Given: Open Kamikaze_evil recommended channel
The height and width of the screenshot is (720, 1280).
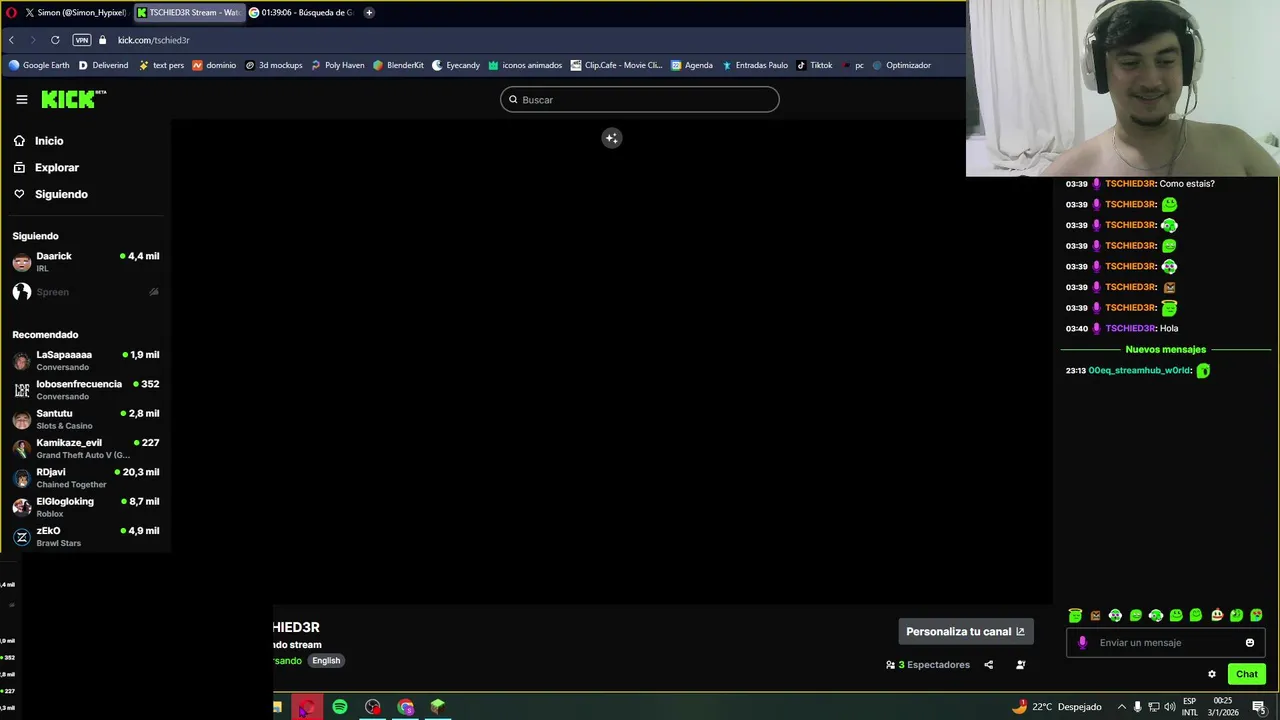Looking at the screenshot, I should pos(86,448).
